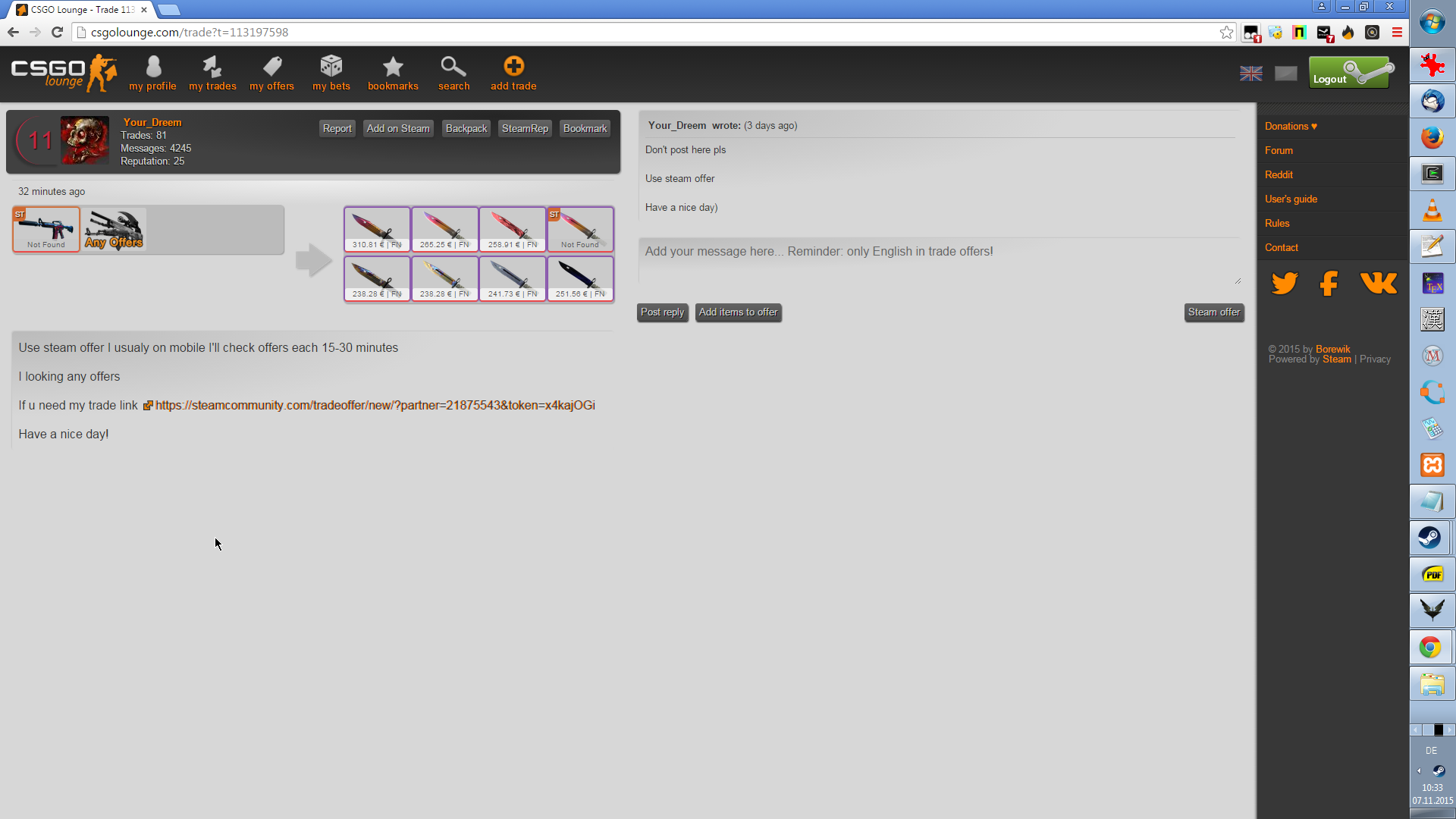This screenshot has height=819, width=1456.
Task: Switch language with UK flag
Action: tap(1250, 74)
